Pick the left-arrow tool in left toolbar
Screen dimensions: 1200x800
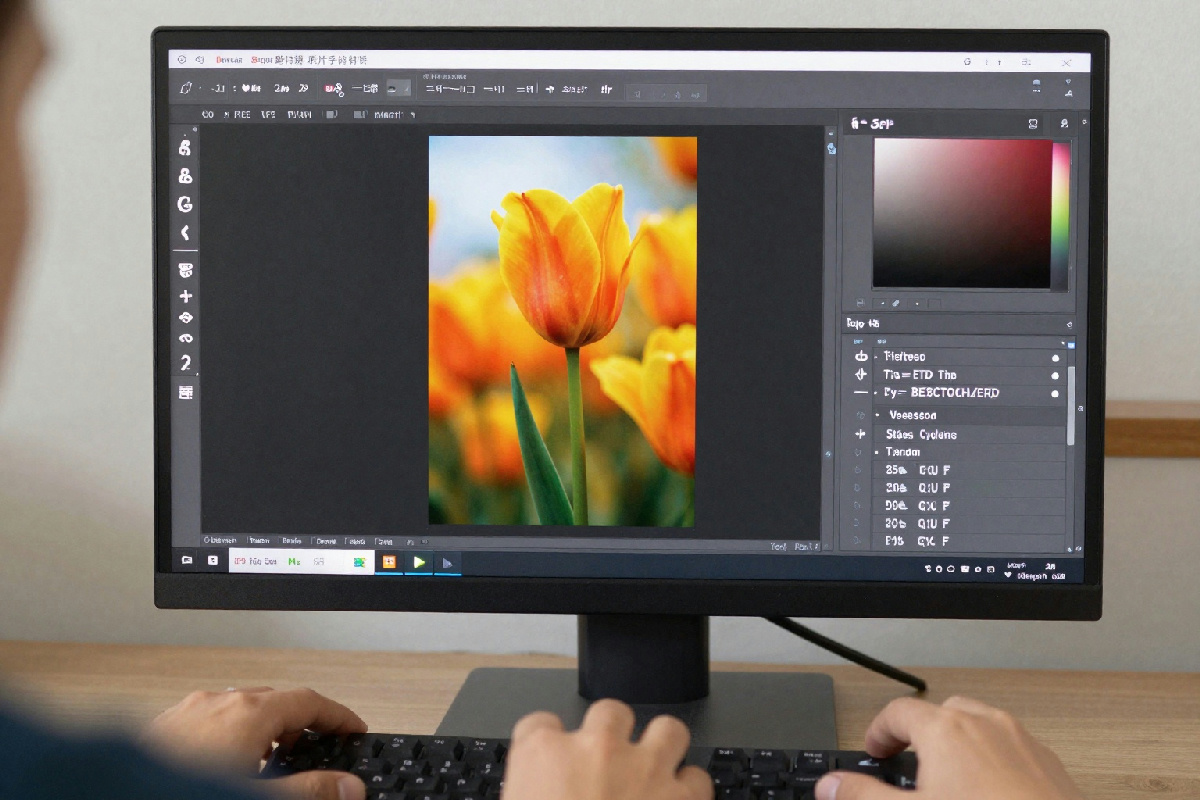[x=185, y=233]
